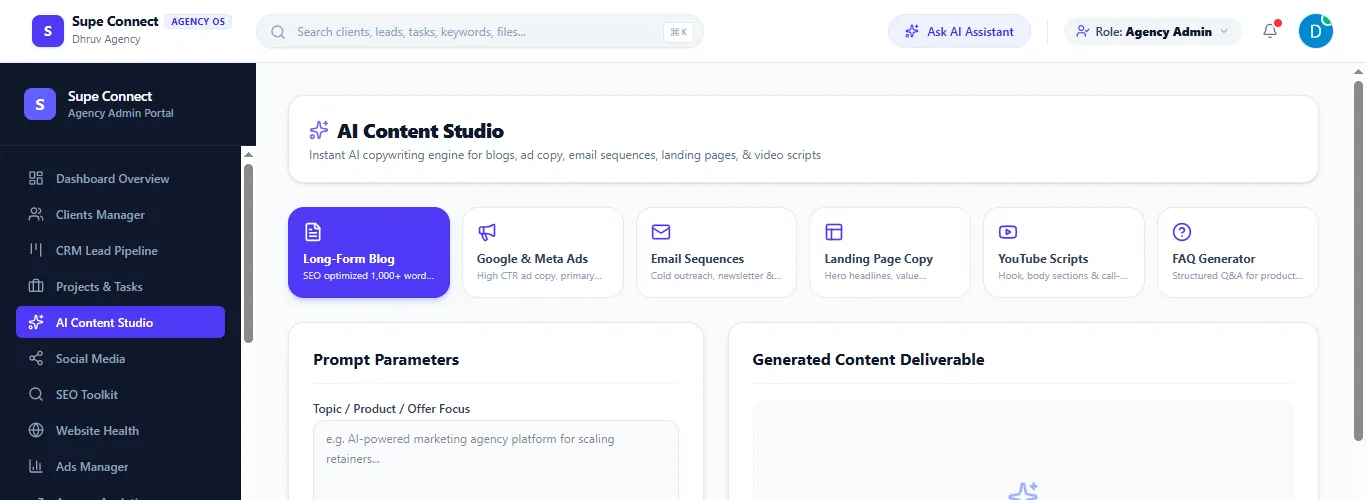
Task: Open the Role: Agency Admin dropdown
Action: [x=1152, y=31]
